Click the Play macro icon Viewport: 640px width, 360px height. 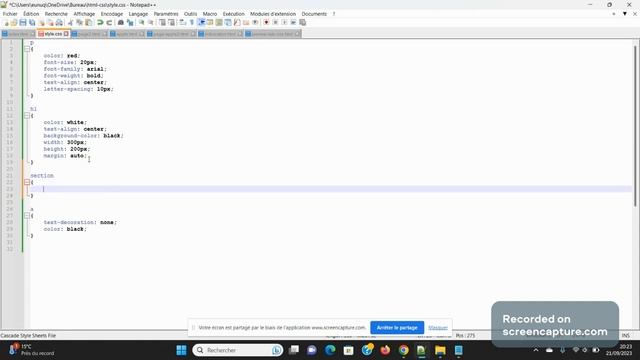(x=284, y=22)
